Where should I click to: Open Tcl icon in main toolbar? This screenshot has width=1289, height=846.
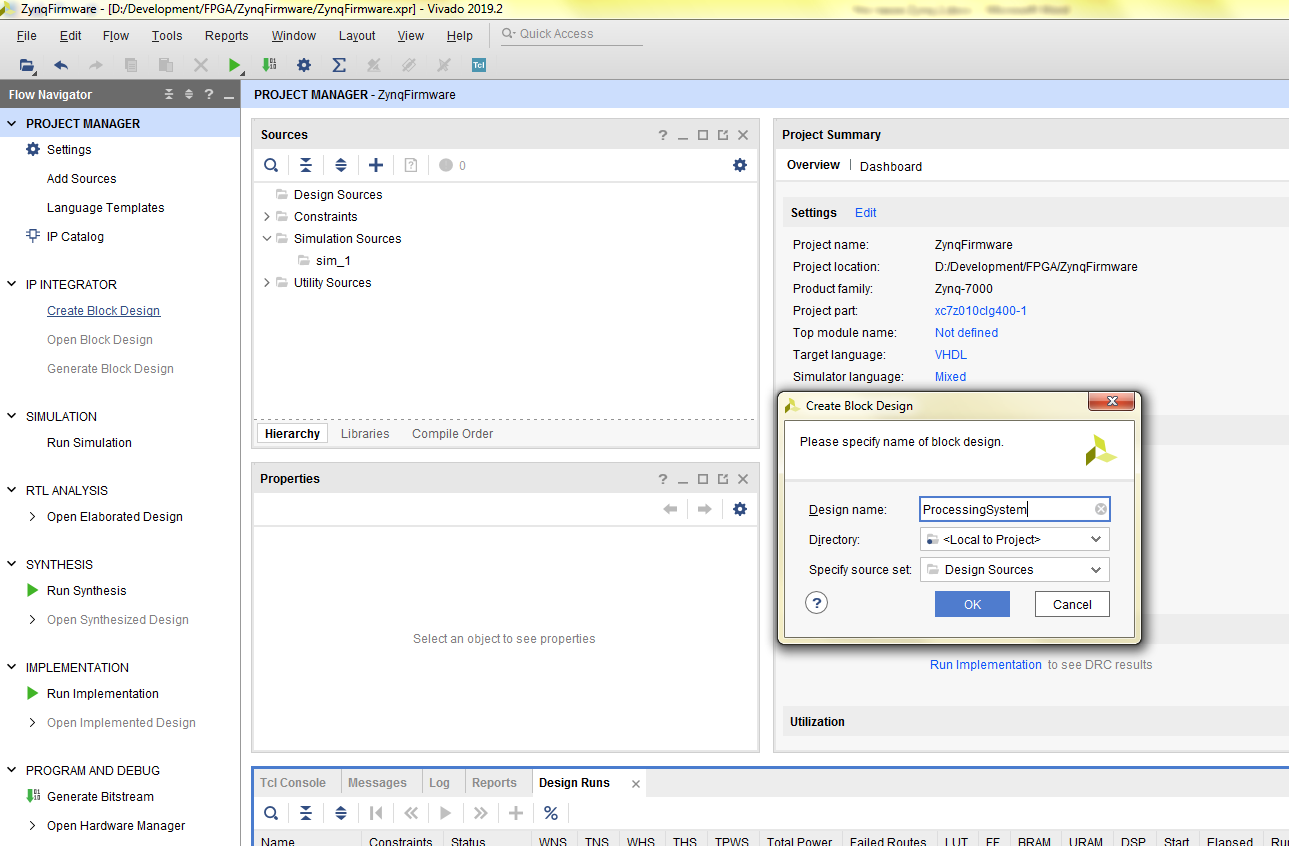(x=479, y=65)
